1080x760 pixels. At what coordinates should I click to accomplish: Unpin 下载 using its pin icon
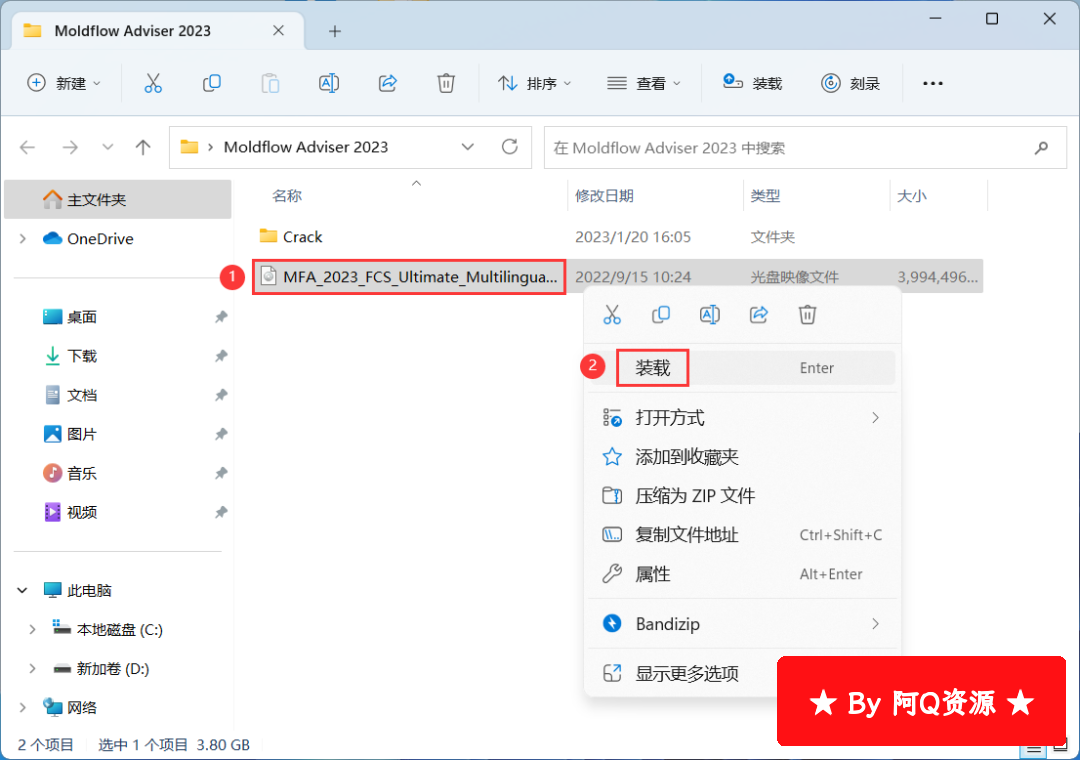pos(220,356)
